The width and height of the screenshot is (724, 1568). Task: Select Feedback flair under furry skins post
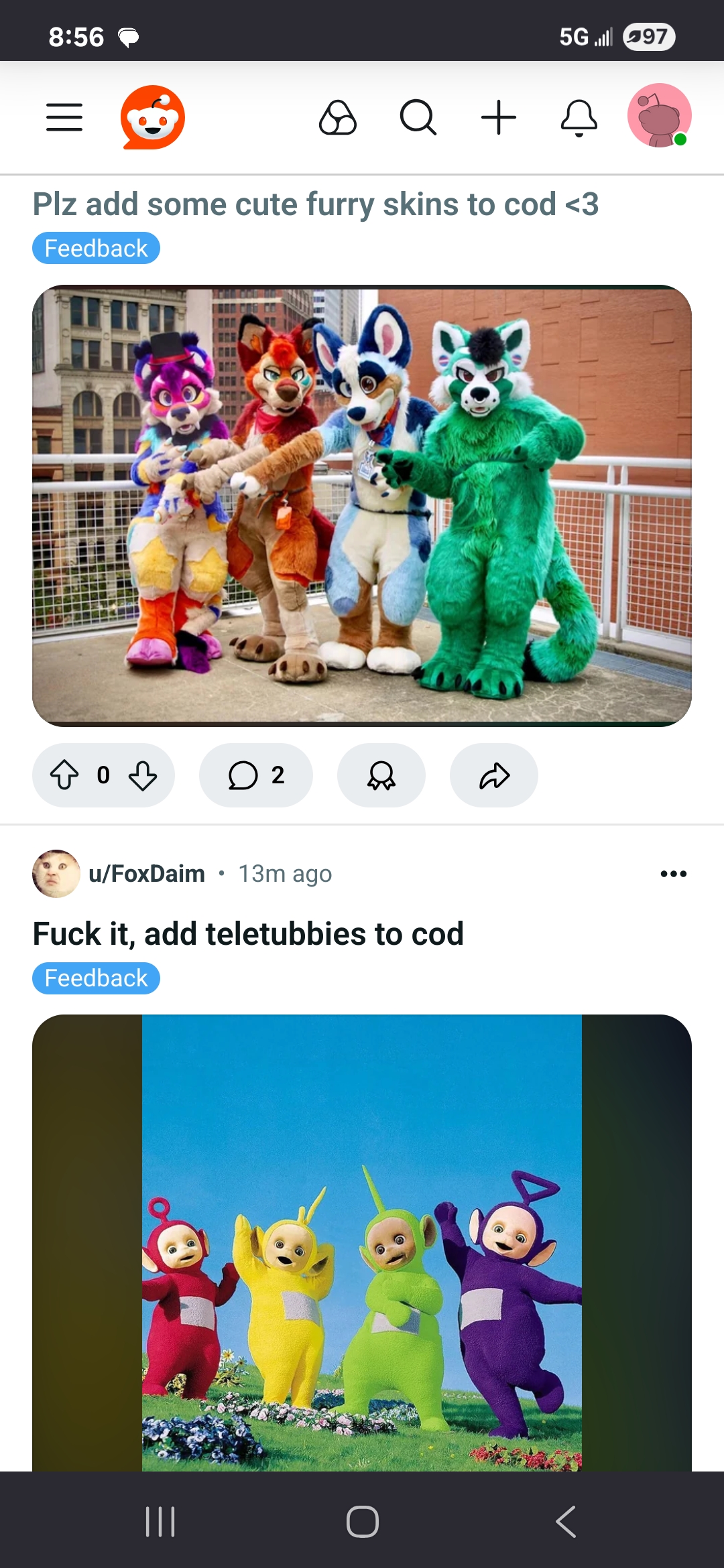point(96,248)
